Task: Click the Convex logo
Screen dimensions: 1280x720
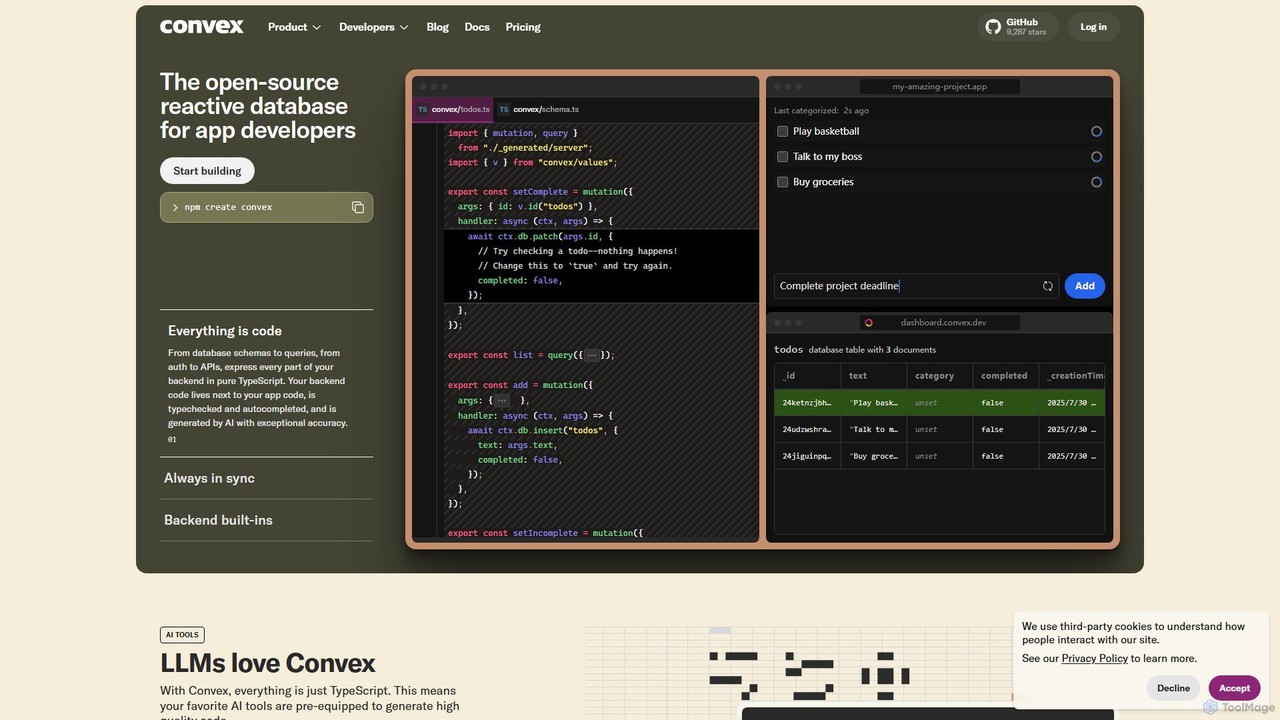Action: point(201,27)
